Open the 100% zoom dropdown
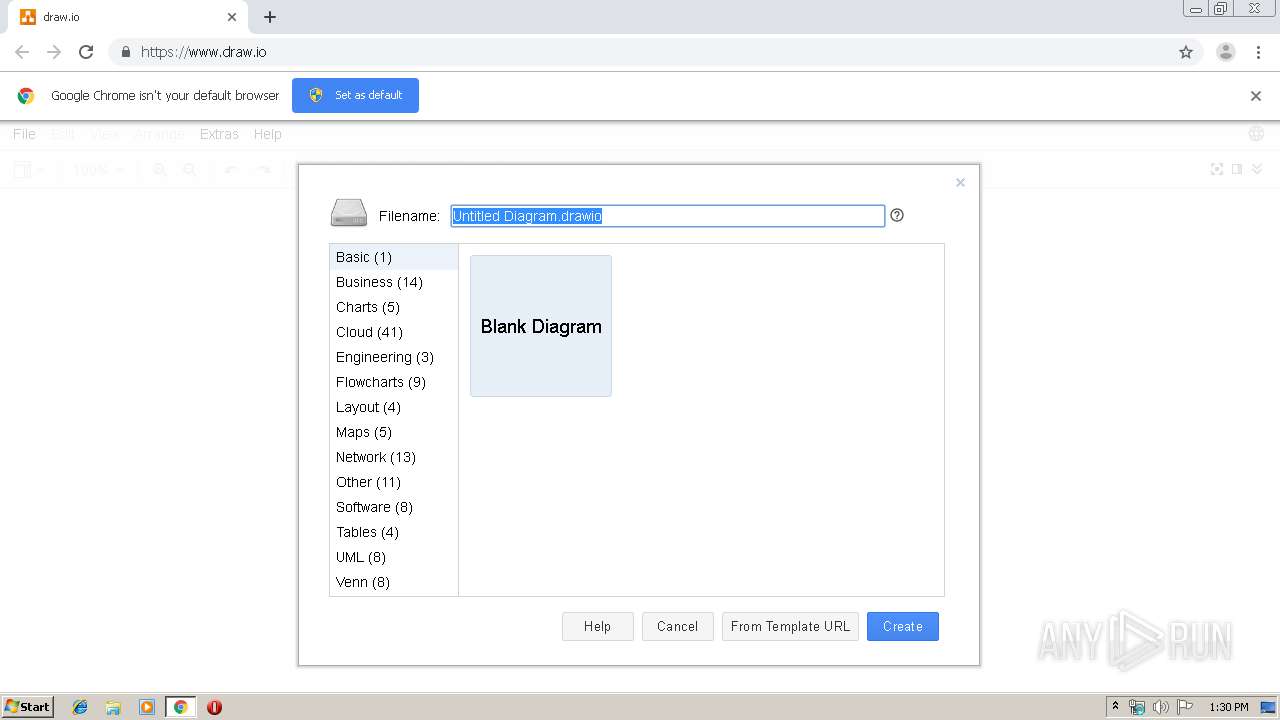This screenshot has height=720, width=1280. click(98, 170)
